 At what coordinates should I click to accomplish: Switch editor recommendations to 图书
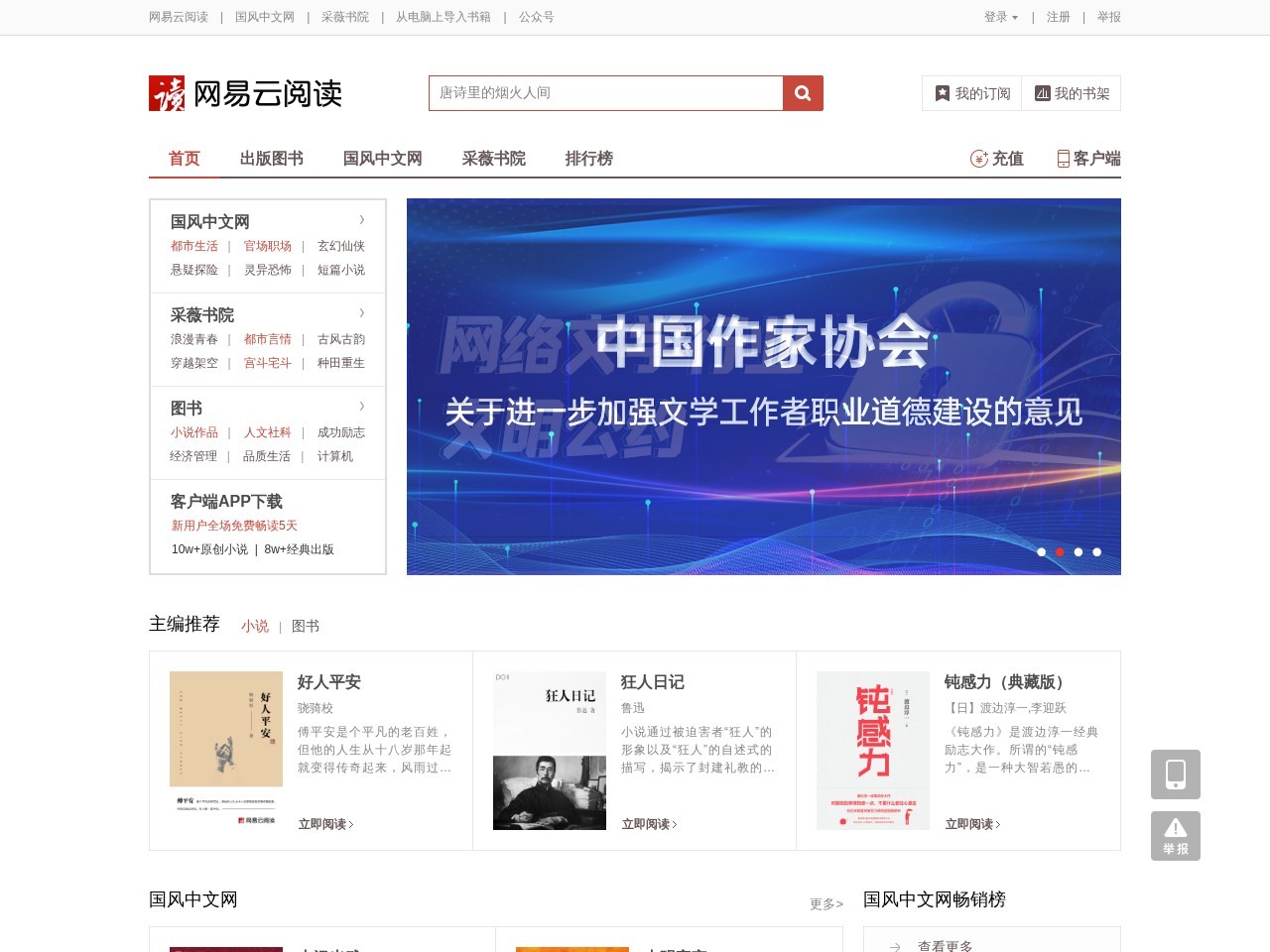(305, 626)
